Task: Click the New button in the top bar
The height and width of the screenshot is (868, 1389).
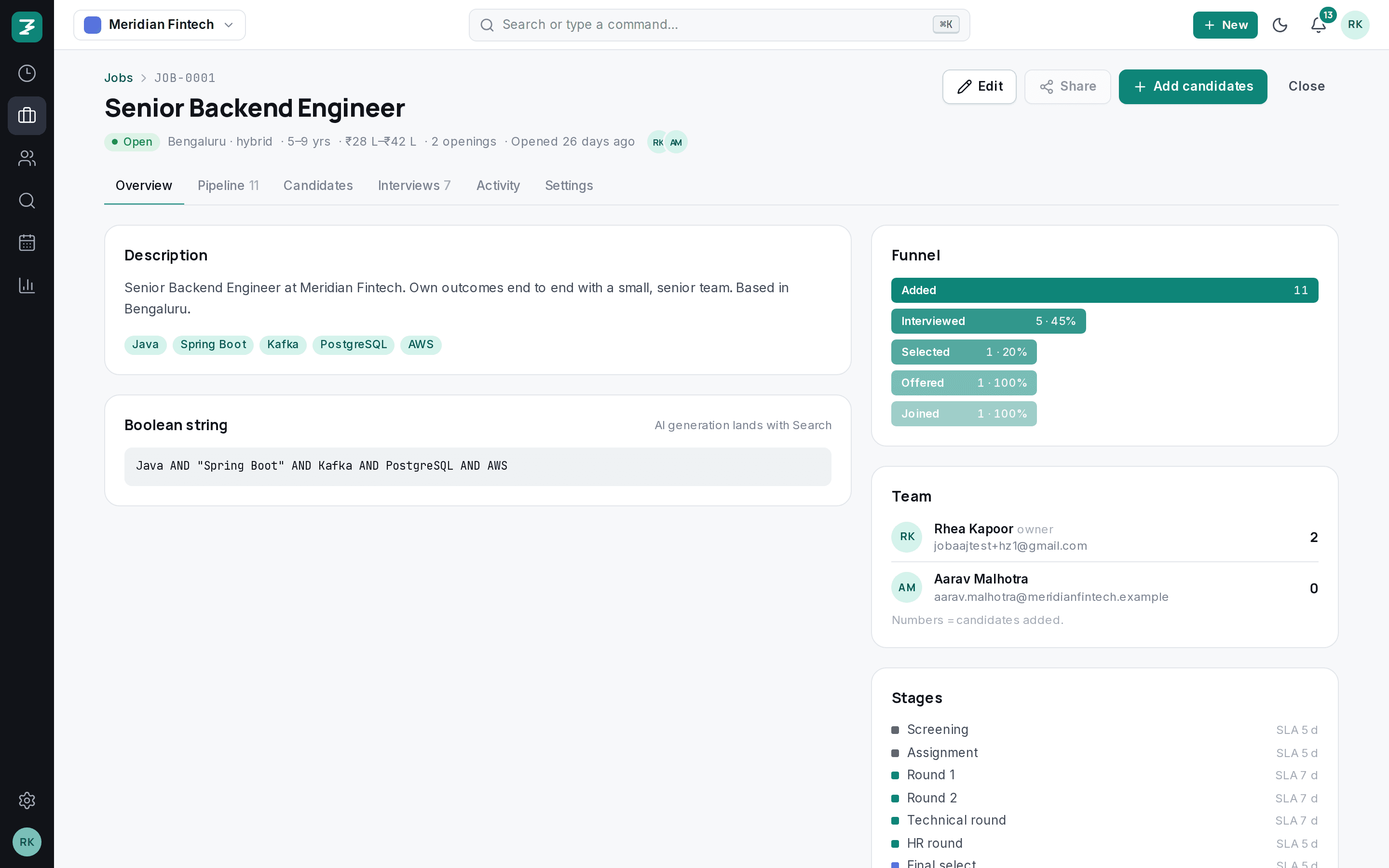Action: pos(1225,25)
